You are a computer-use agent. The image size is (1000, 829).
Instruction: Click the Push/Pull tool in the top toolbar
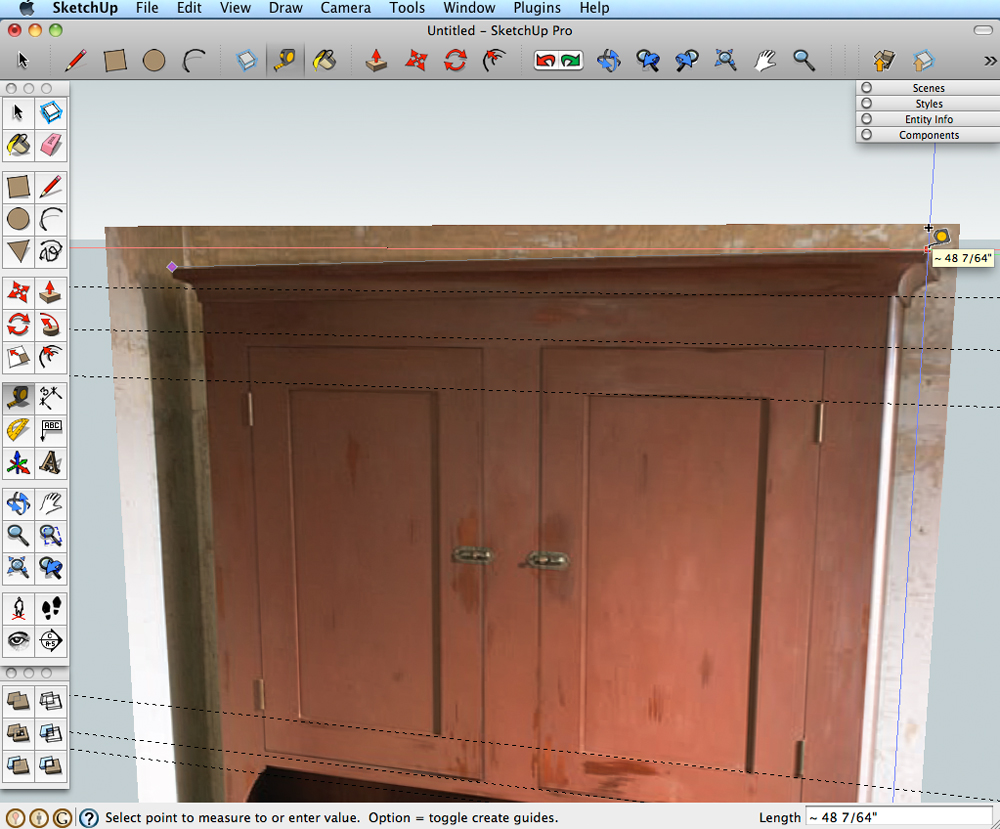[376, 61]
